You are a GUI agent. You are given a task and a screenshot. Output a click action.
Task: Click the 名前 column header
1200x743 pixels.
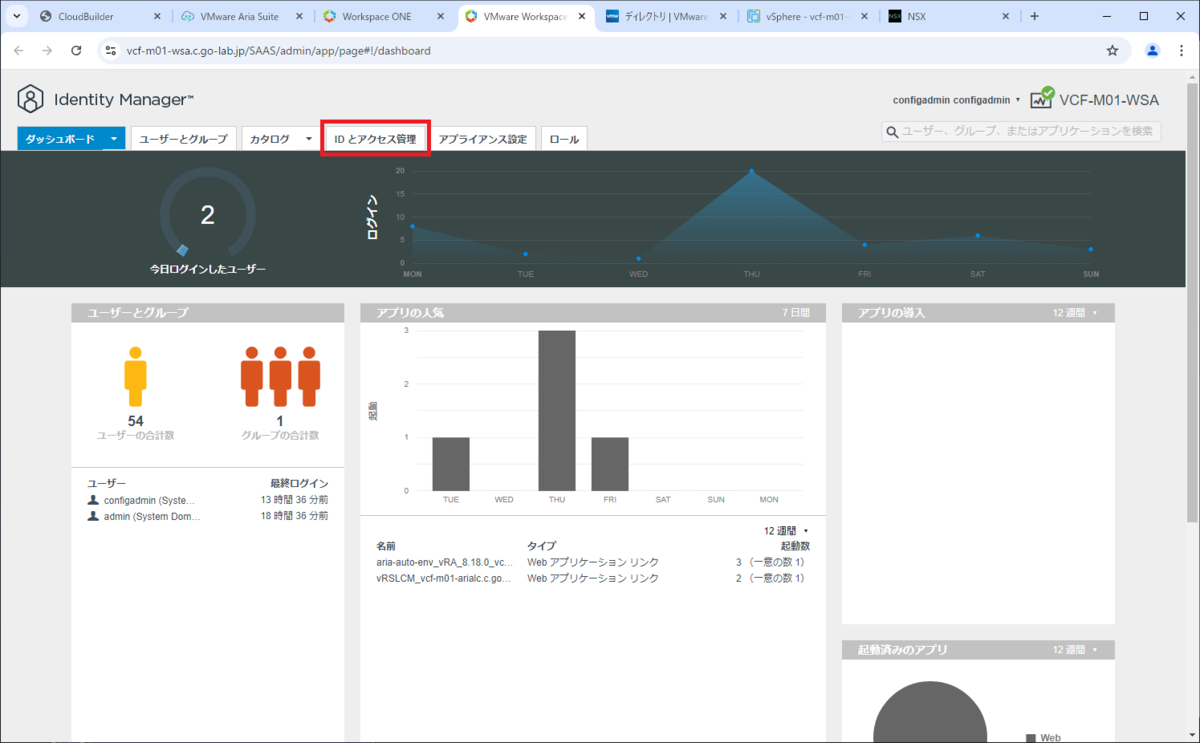pyautogui.click(x=386, y=546)
